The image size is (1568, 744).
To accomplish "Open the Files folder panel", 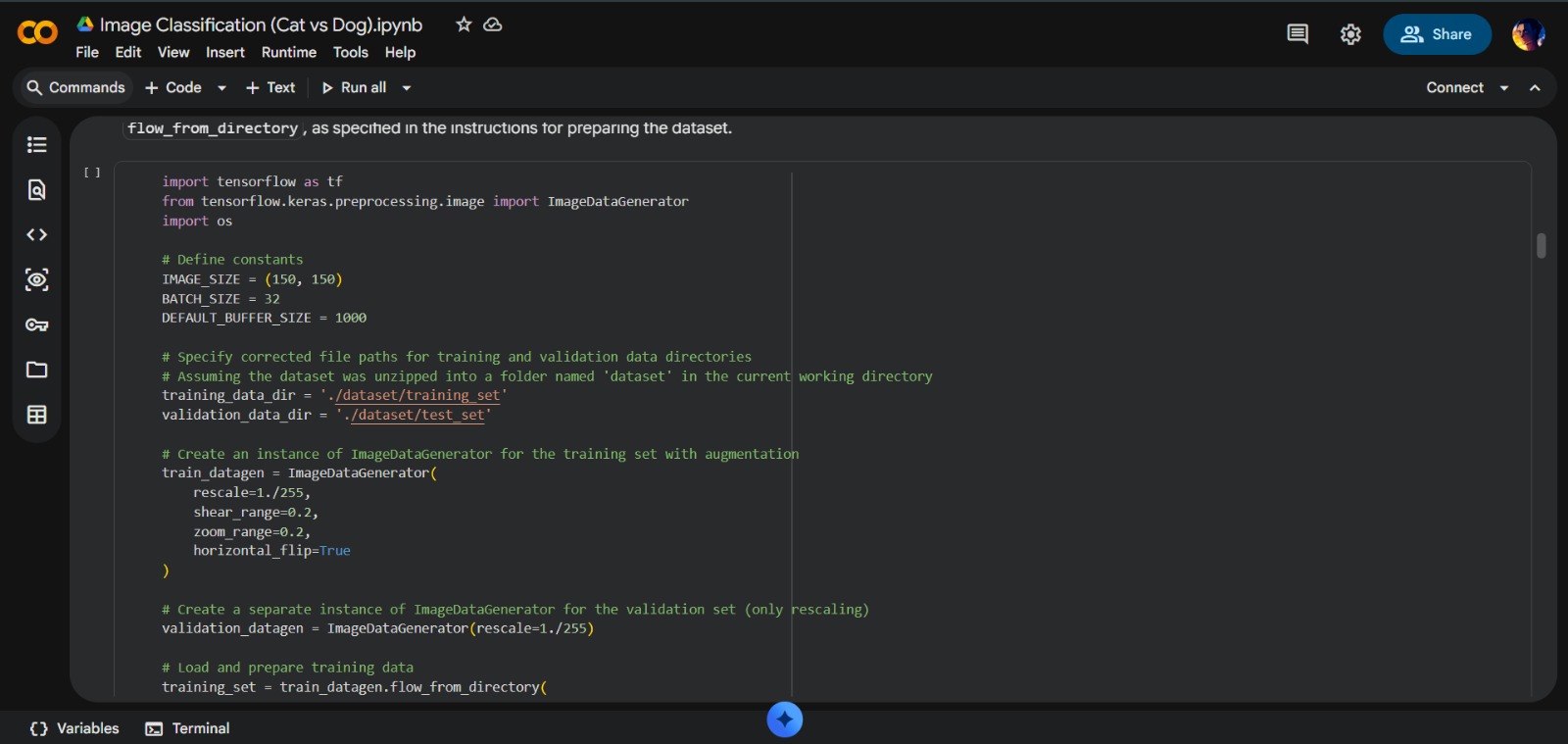I will [x=36, y=371].
